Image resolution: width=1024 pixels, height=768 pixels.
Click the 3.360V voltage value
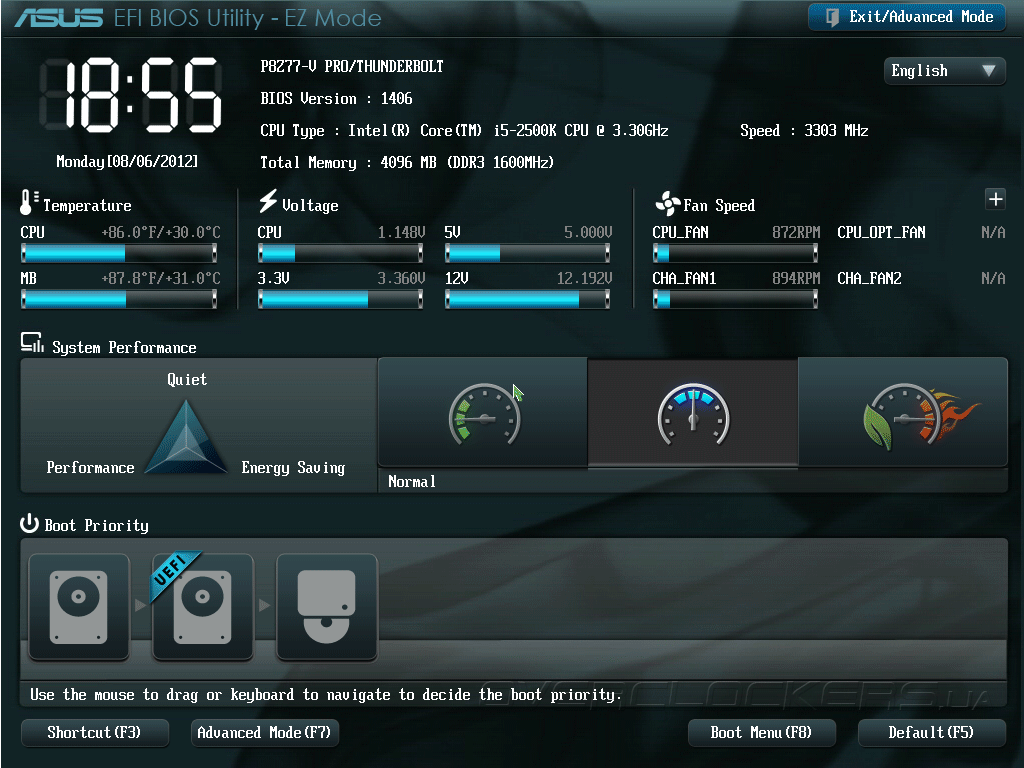(401, 279)
